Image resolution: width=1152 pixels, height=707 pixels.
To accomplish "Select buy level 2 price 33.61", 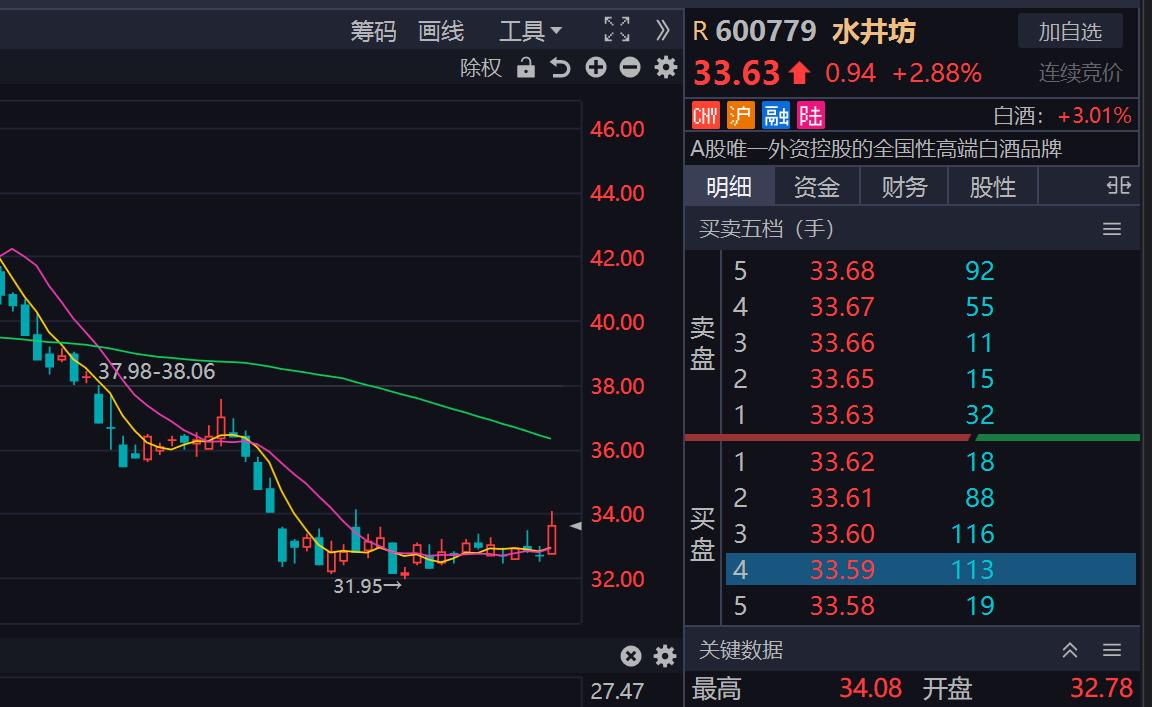I will 842,498.
